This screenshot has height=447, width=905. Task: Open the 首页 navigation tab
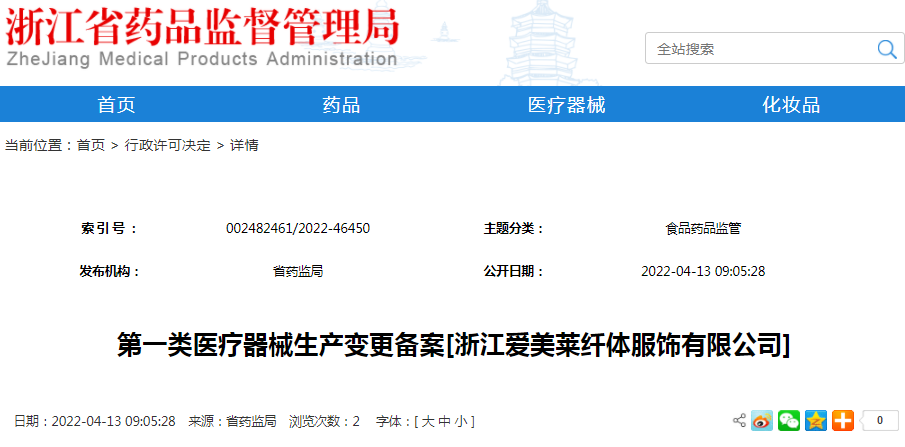pos(116,105)
